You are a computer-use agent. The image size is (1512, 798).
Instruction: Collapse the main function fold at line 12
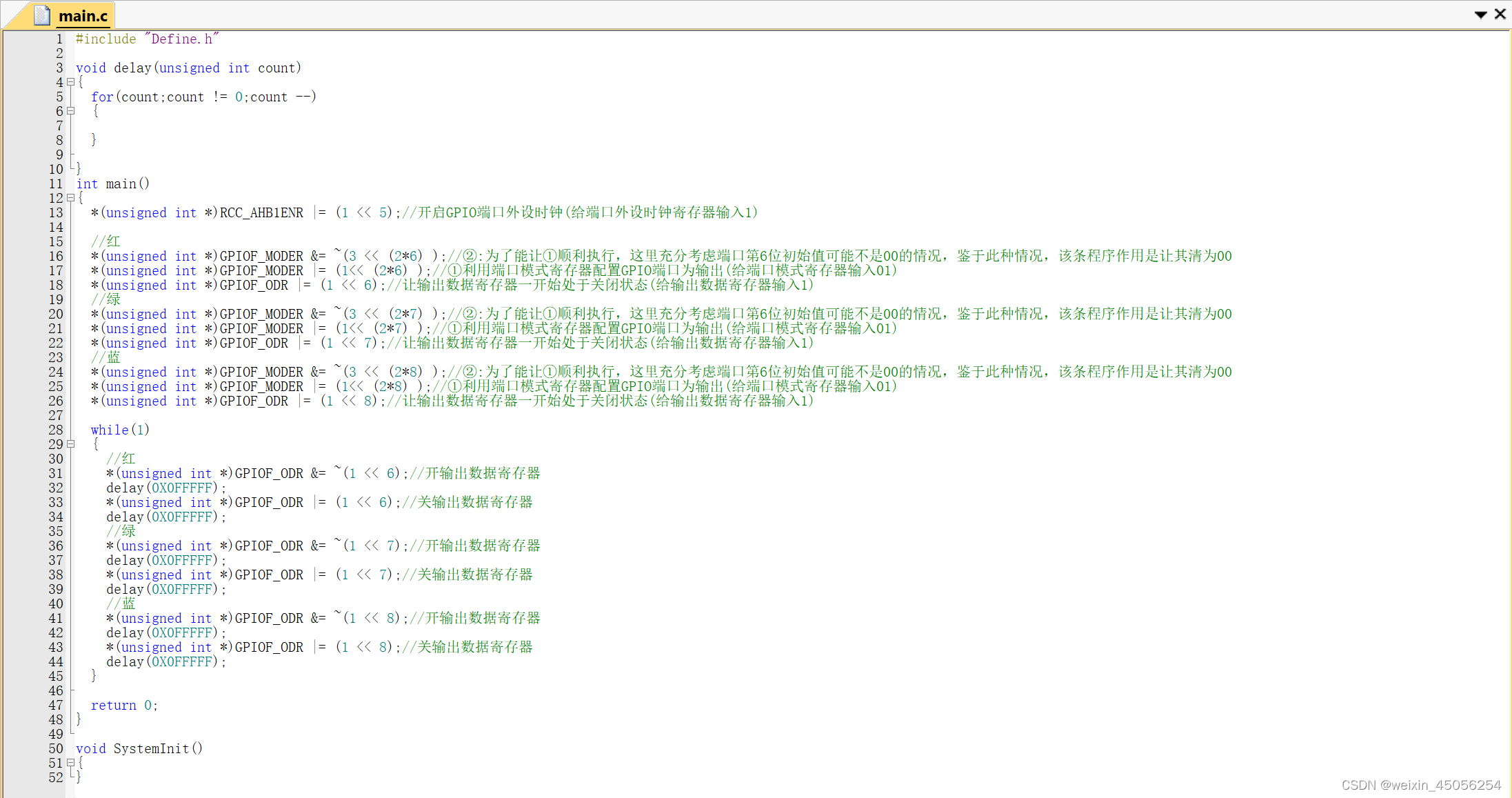[x=70, y=198]
